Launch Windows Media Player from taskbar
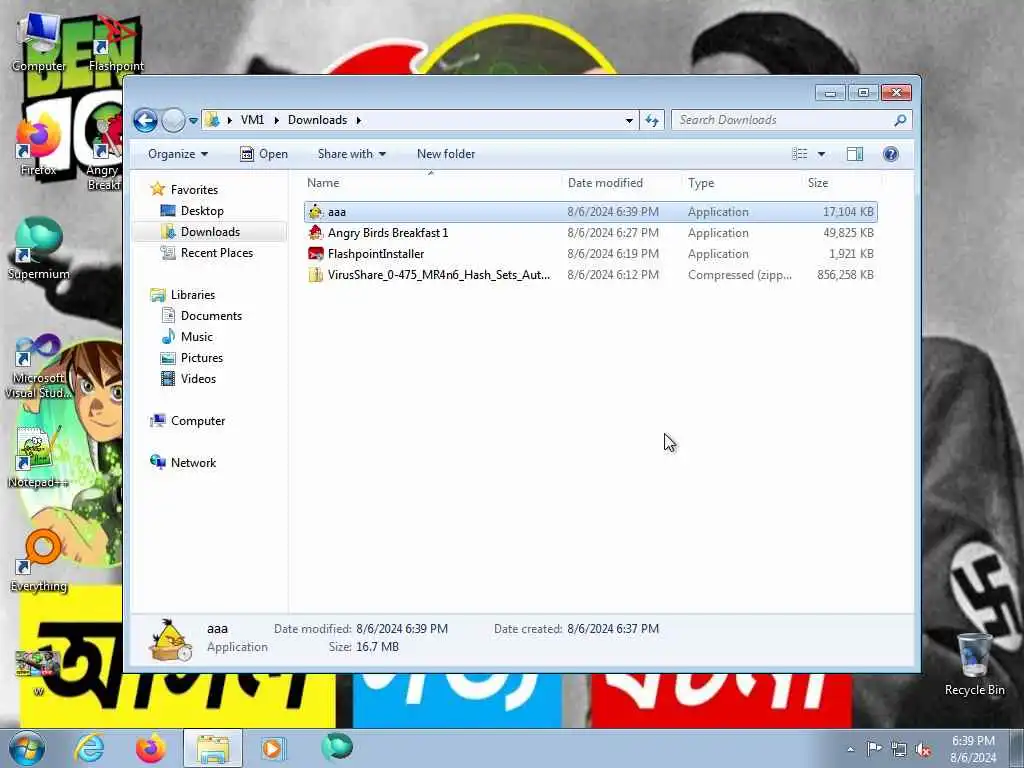This screenshot has height=768, width=1024. (x=272, y=748)
